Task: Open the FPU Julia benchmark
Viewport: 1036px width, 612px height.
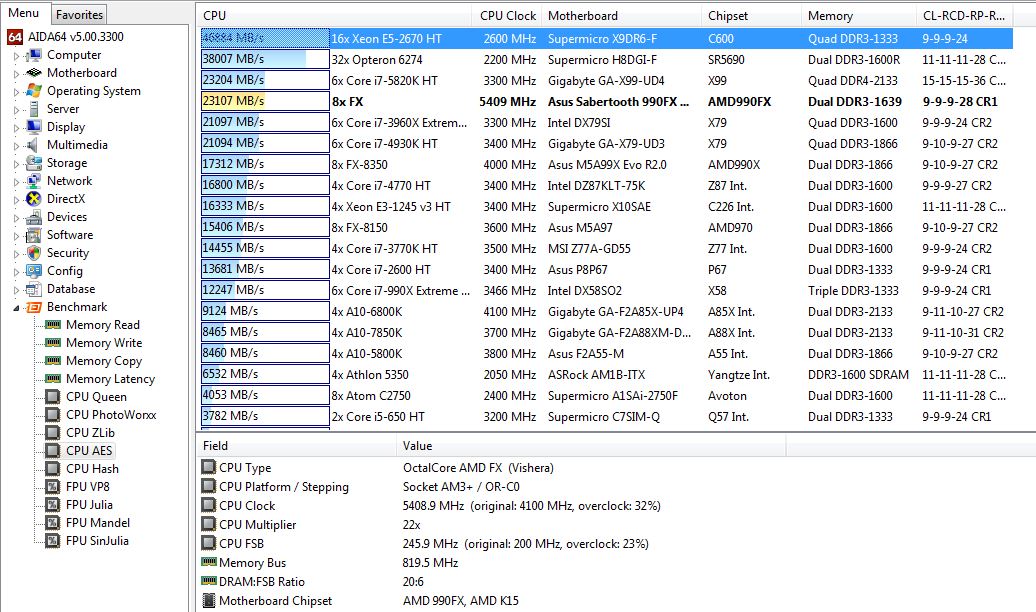Action: [x=89, y=504]
